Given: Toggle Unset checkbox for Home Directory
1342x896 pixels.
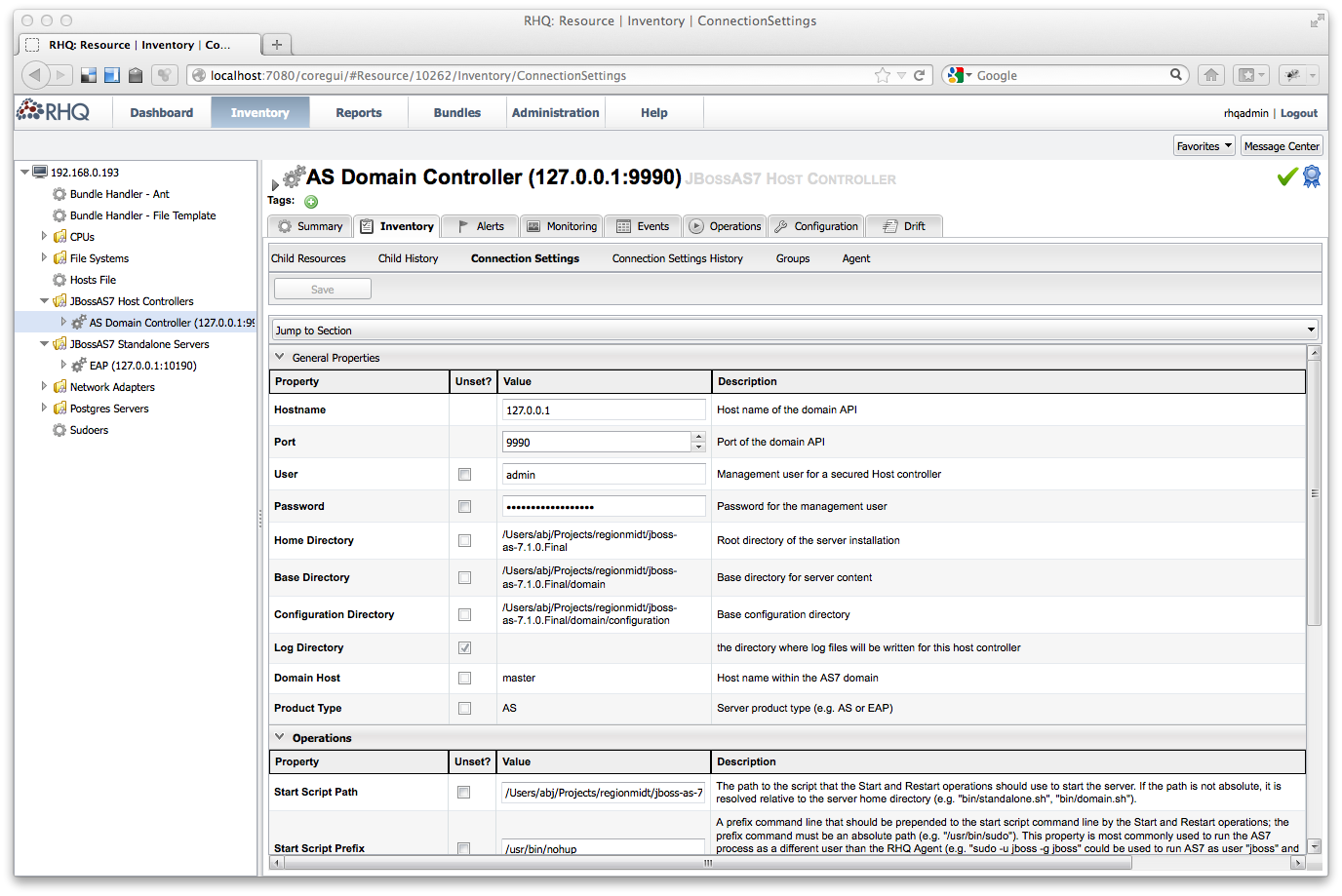Looking at the screenshot, I should (465, 541).
